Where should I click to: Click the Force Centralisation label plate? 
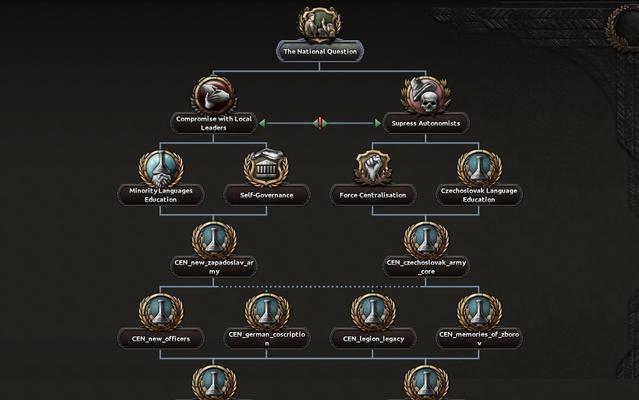(372, 195)
